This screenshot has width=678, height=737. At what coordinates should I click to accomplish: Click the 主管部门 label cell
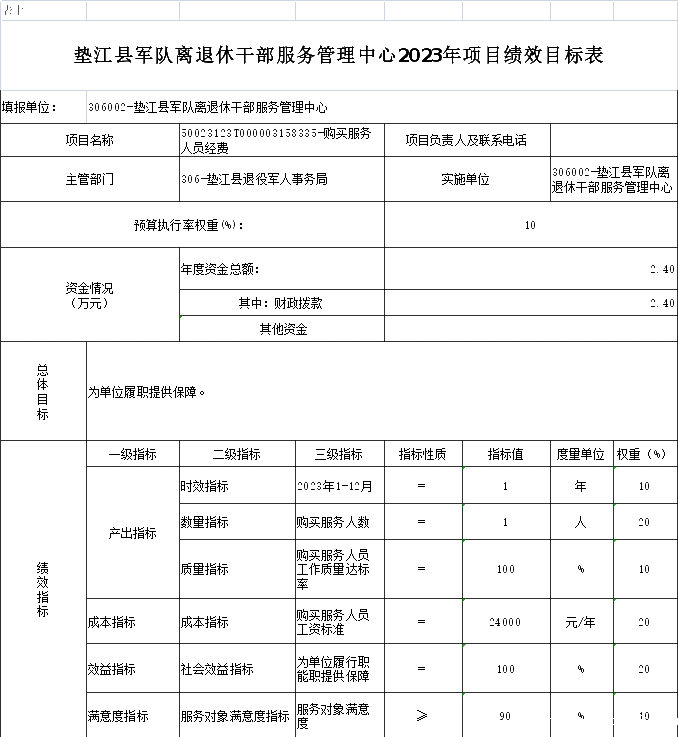(90, 180)
